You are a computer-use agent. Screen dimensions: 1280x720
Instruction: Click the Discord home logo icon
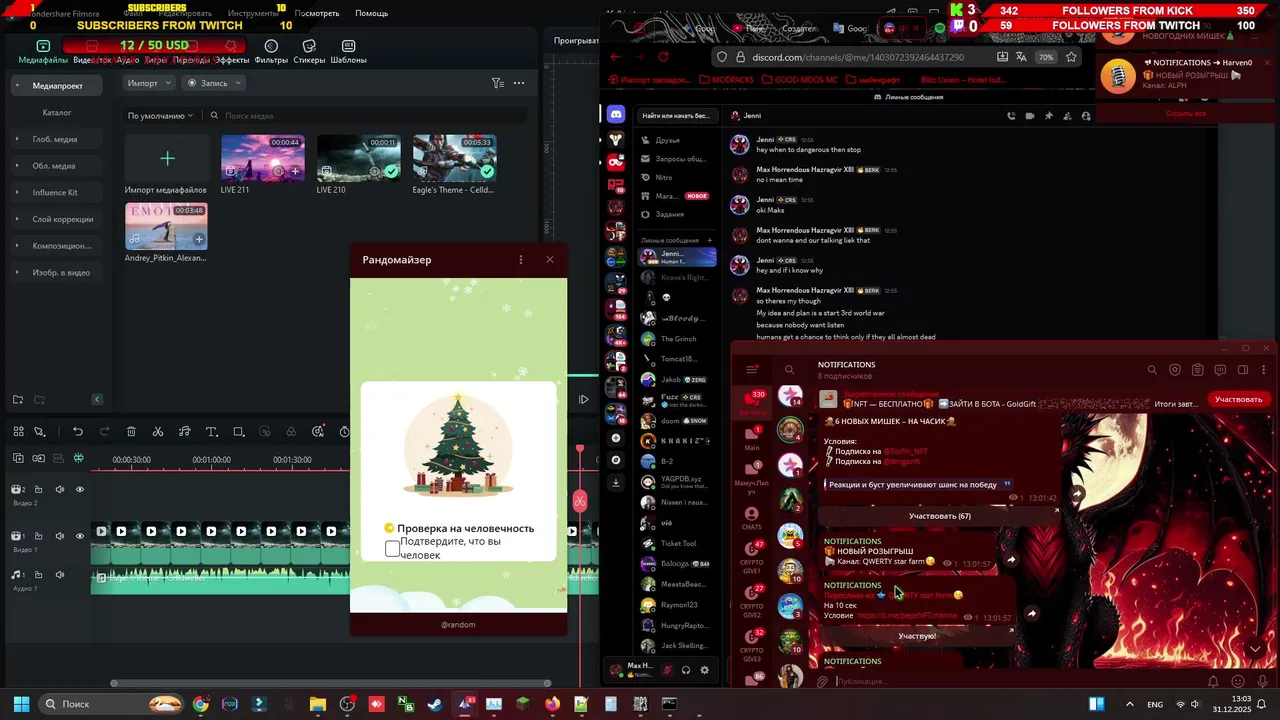coord(616,115)
